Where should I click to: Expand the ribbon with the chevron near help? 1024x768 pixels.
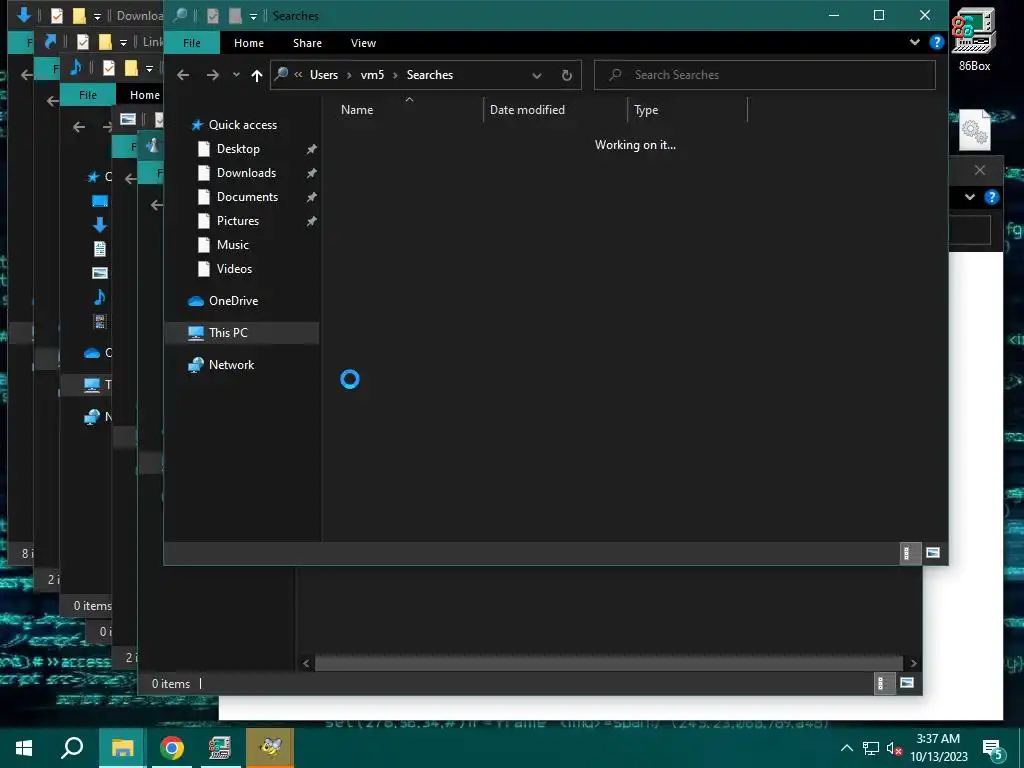(915, 42)
